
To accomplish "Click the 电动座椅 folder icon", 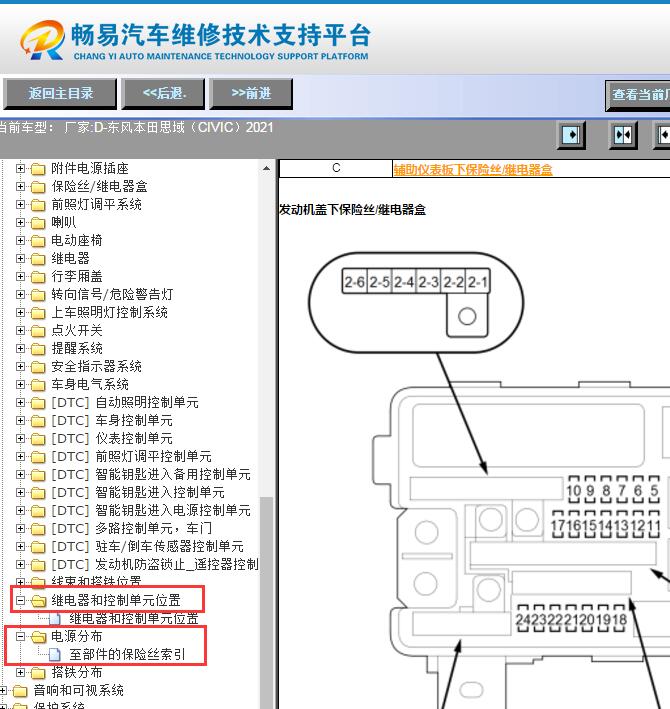I will tap(38, 241).
